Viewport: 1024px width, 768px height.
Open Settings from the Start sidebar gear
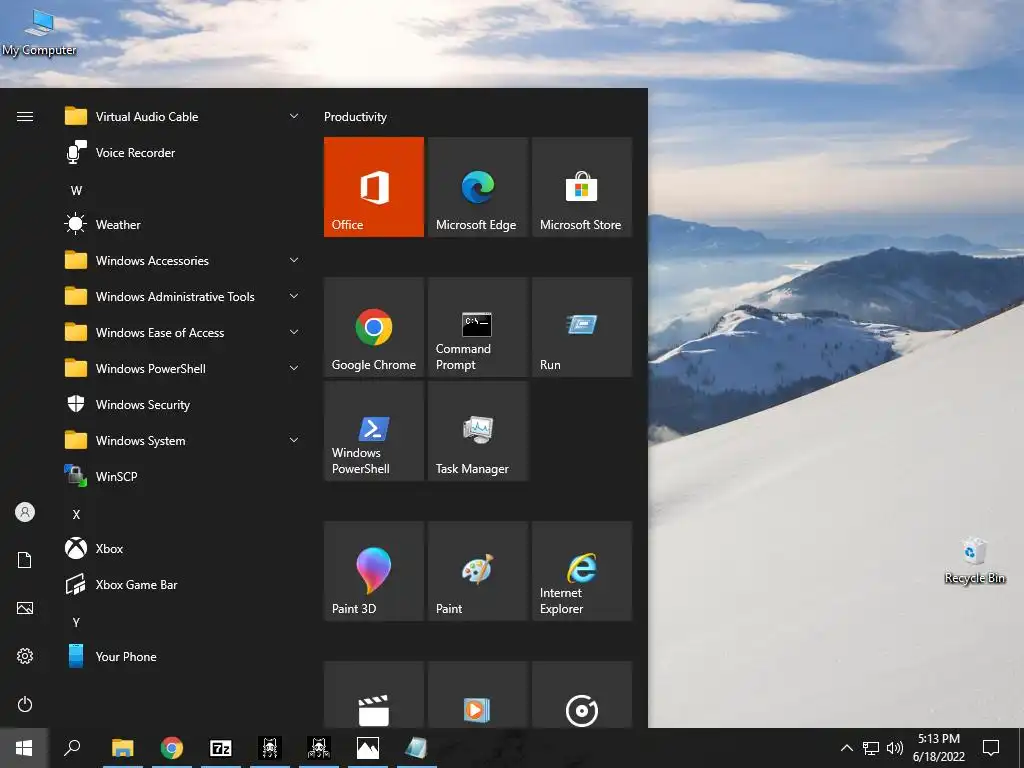[25, 656]
